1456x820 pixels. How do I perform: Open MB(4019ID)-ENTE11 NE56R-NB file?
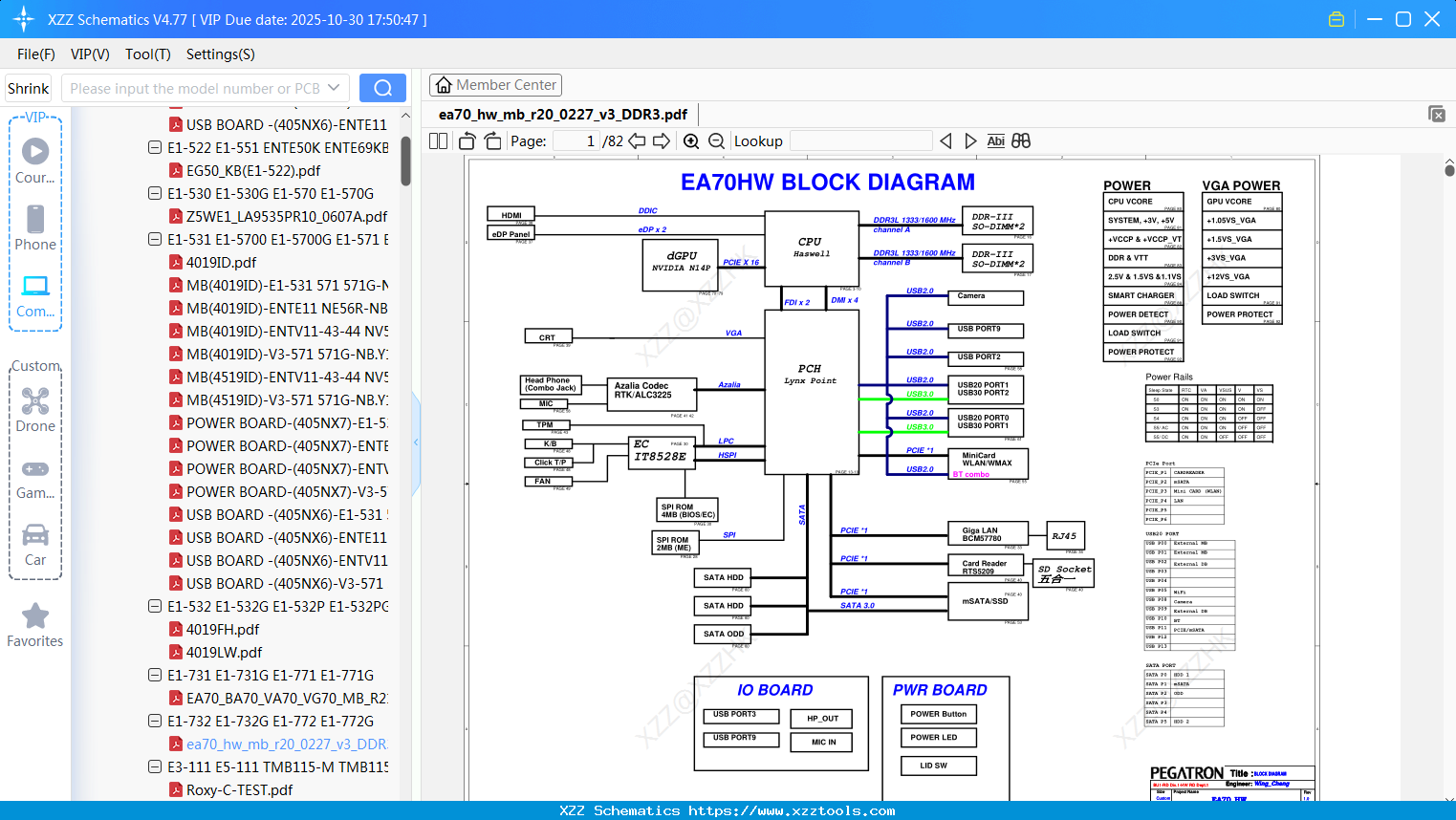(x=288, y=308)
